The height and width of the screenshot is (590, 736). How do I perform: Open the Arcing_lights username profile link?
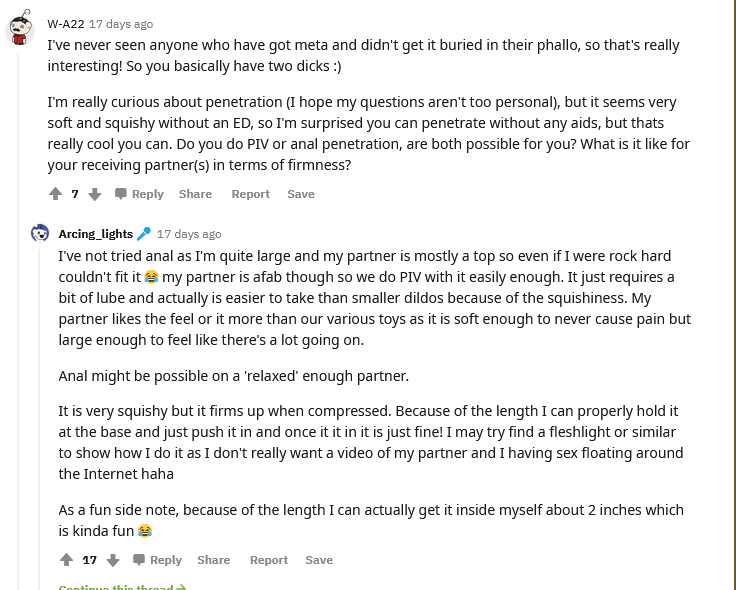(95, 233)
